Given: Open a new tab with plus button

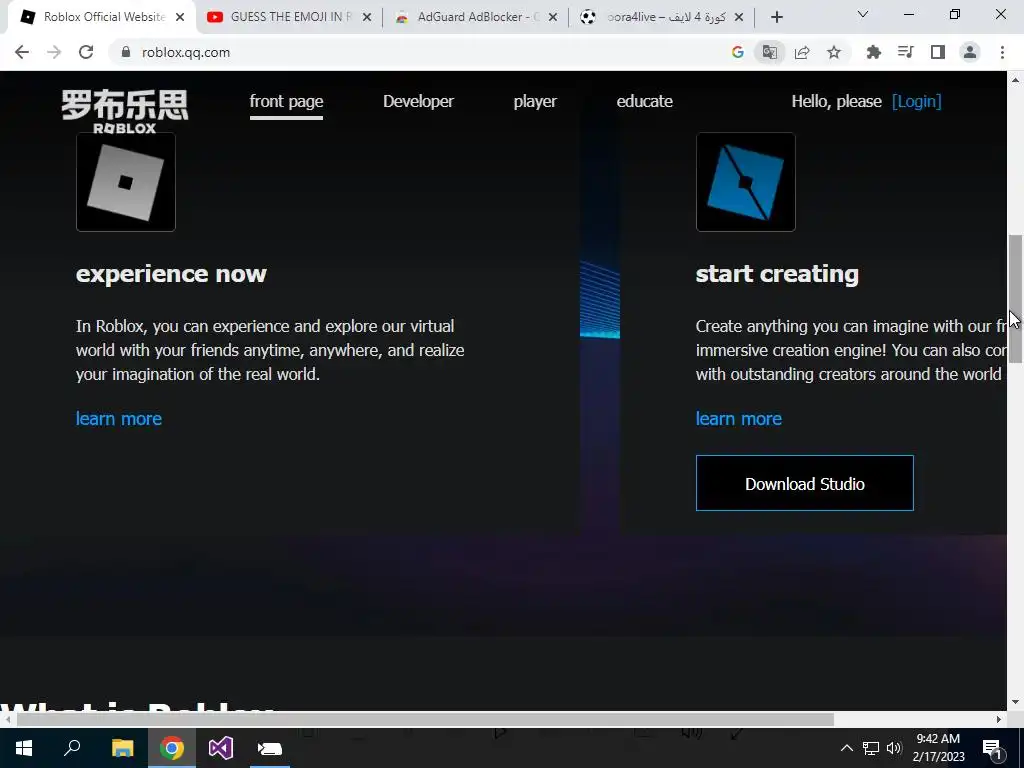Looking at the screenshot, I should tap(776, 17).
